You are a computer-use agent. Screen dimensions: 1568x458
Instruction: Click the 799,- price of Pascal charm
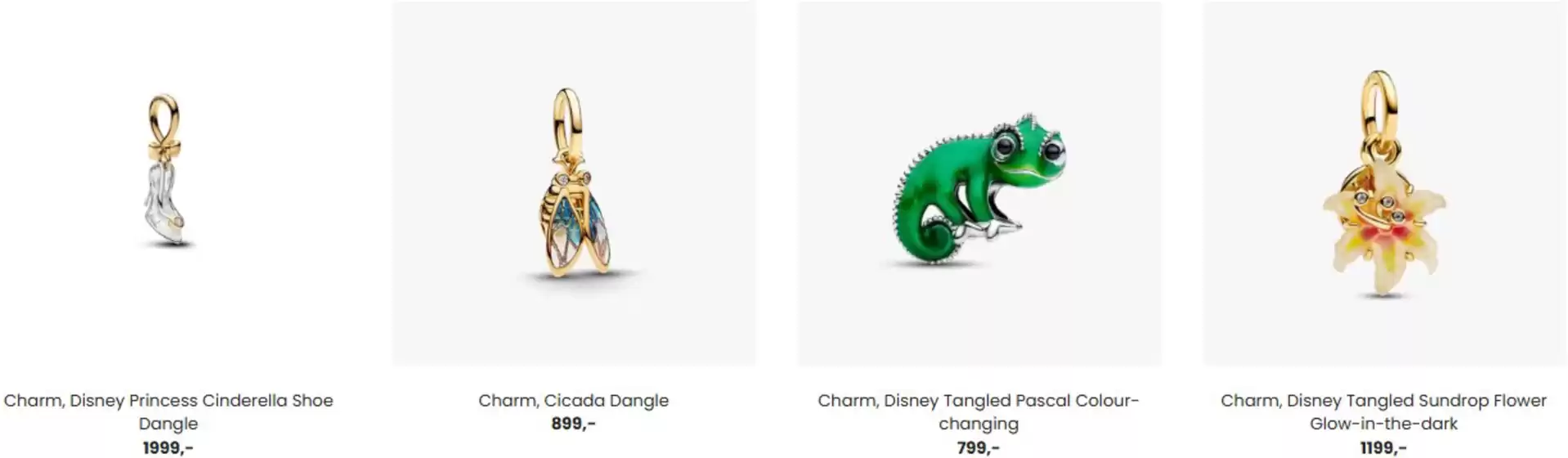[x=979, y=447]
